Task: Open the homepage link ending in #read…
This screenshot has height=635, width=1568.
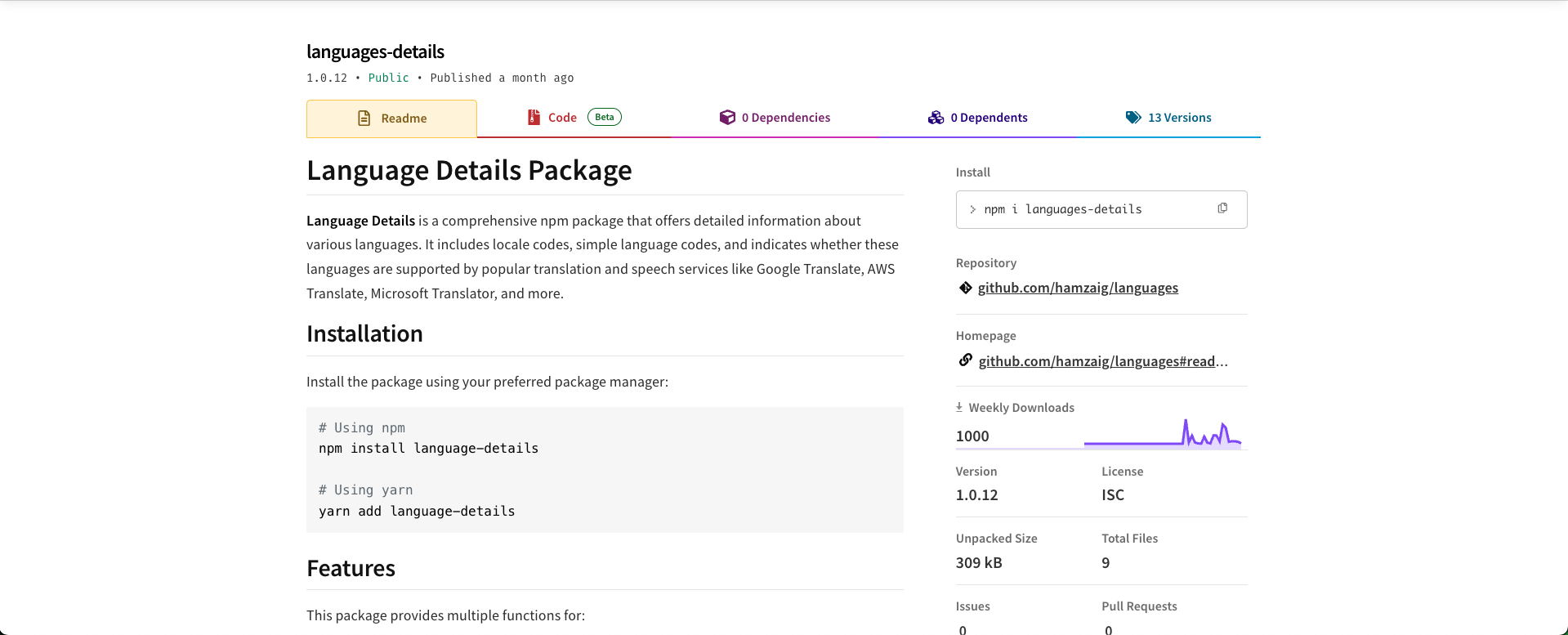Action: pos(1102,361)
